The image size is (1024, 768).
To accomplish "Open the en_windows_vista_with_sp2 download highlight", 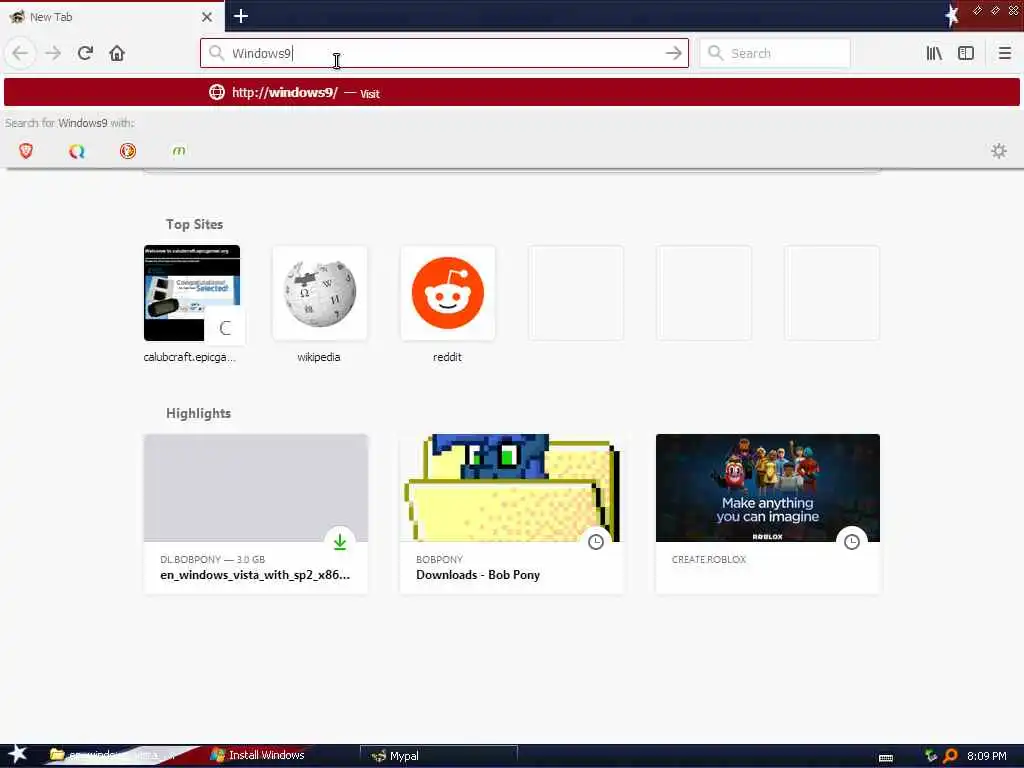I will 255,513.
